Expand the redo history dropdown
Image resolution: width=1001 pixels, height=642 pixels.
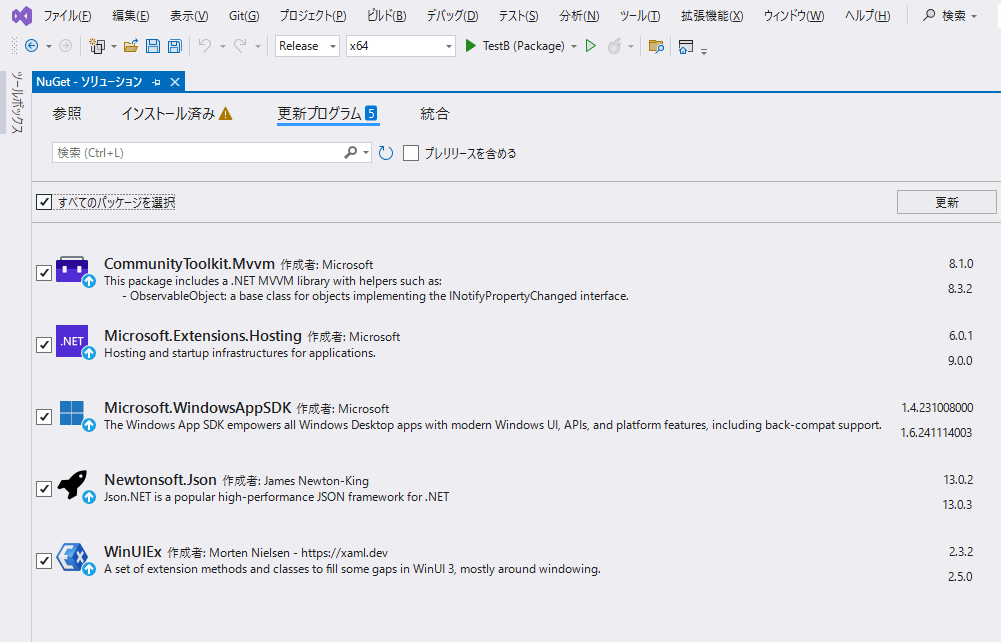pyautogui.click(x=258, y=47)
